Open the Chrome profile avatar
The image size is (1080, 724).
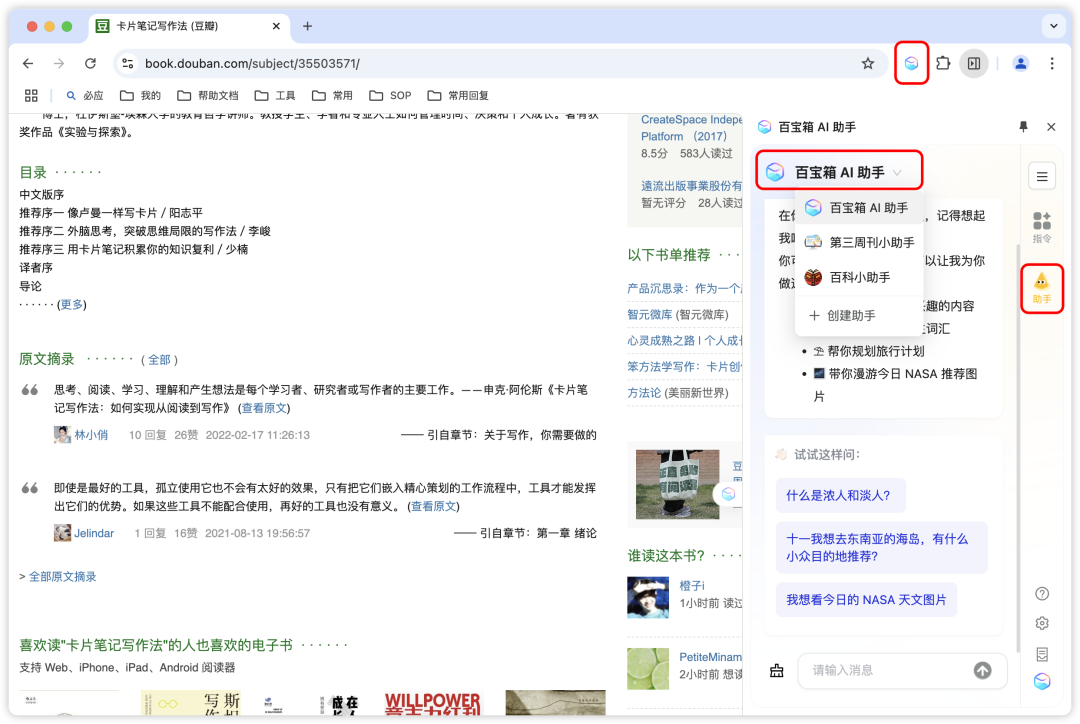tap(1020, 63)
